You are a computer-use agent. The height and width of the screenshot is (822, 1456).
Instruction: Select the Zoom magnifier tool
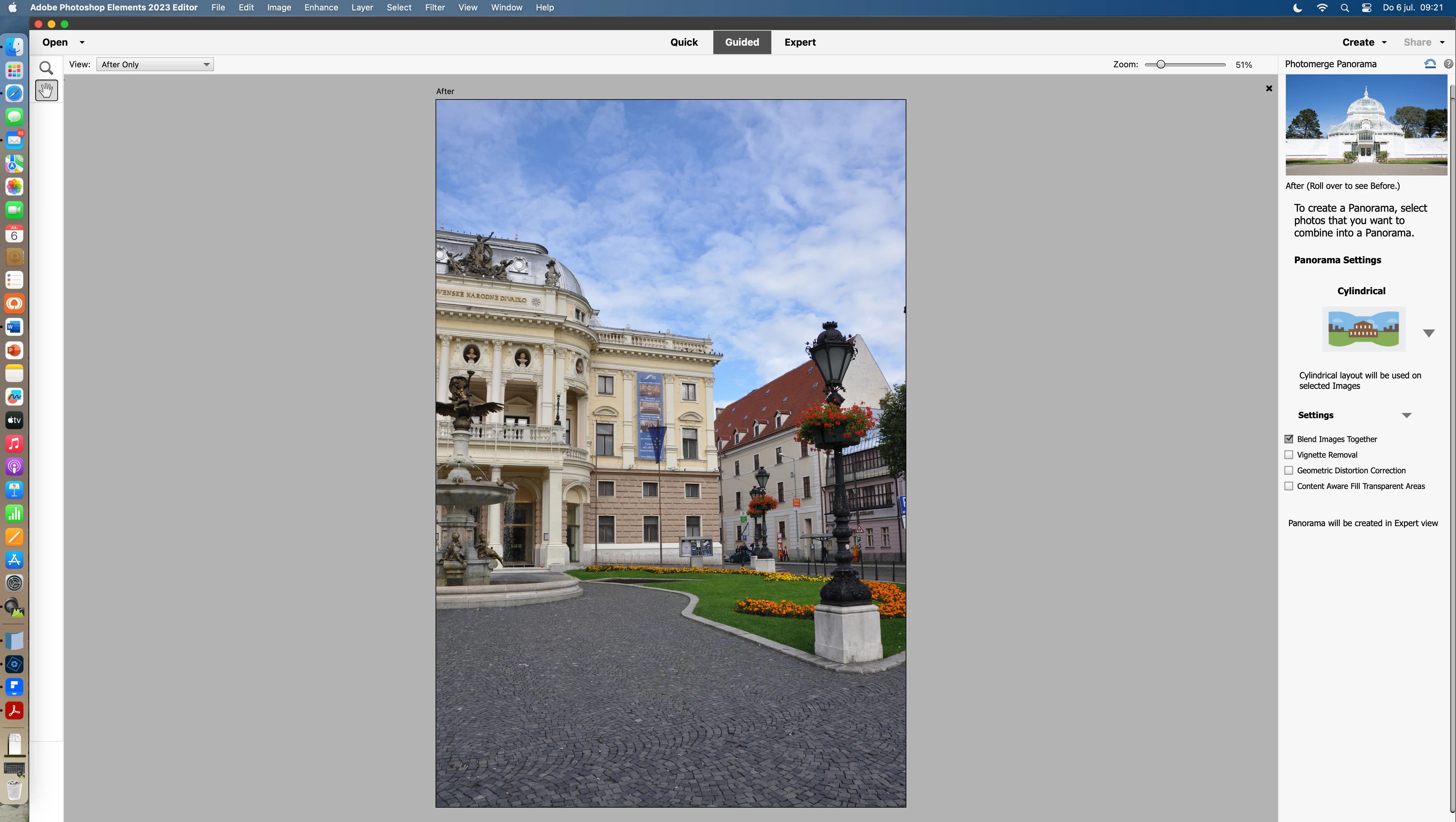pos(46,68)
